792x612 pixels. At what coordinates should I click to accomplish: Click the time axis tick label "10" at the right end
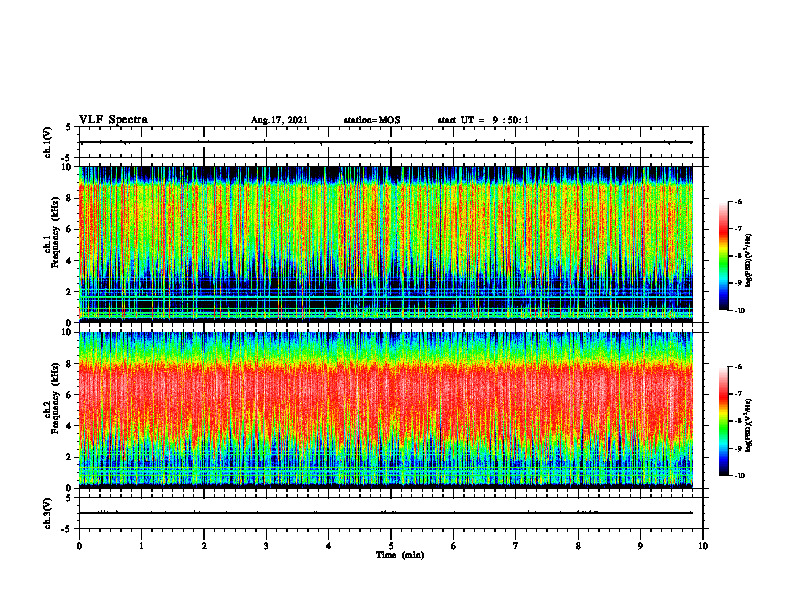click(703, 546)
